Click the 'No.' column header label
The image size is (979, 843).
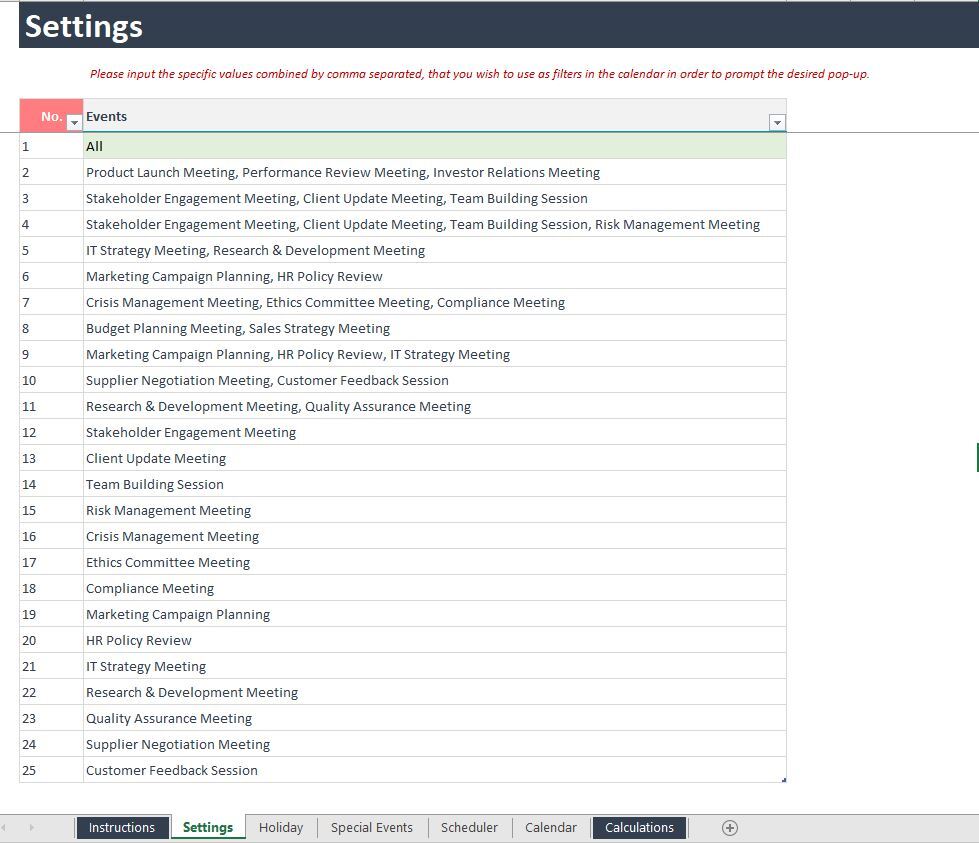[51, 117]
